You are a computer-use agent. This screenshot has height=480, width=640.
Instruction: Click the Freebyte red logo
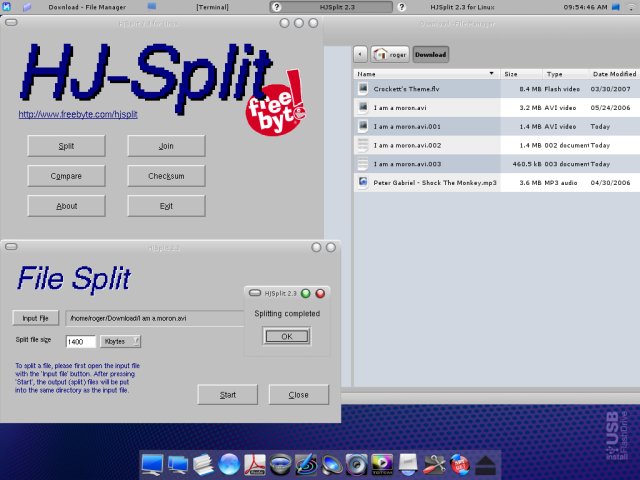[x=276, y=104]
